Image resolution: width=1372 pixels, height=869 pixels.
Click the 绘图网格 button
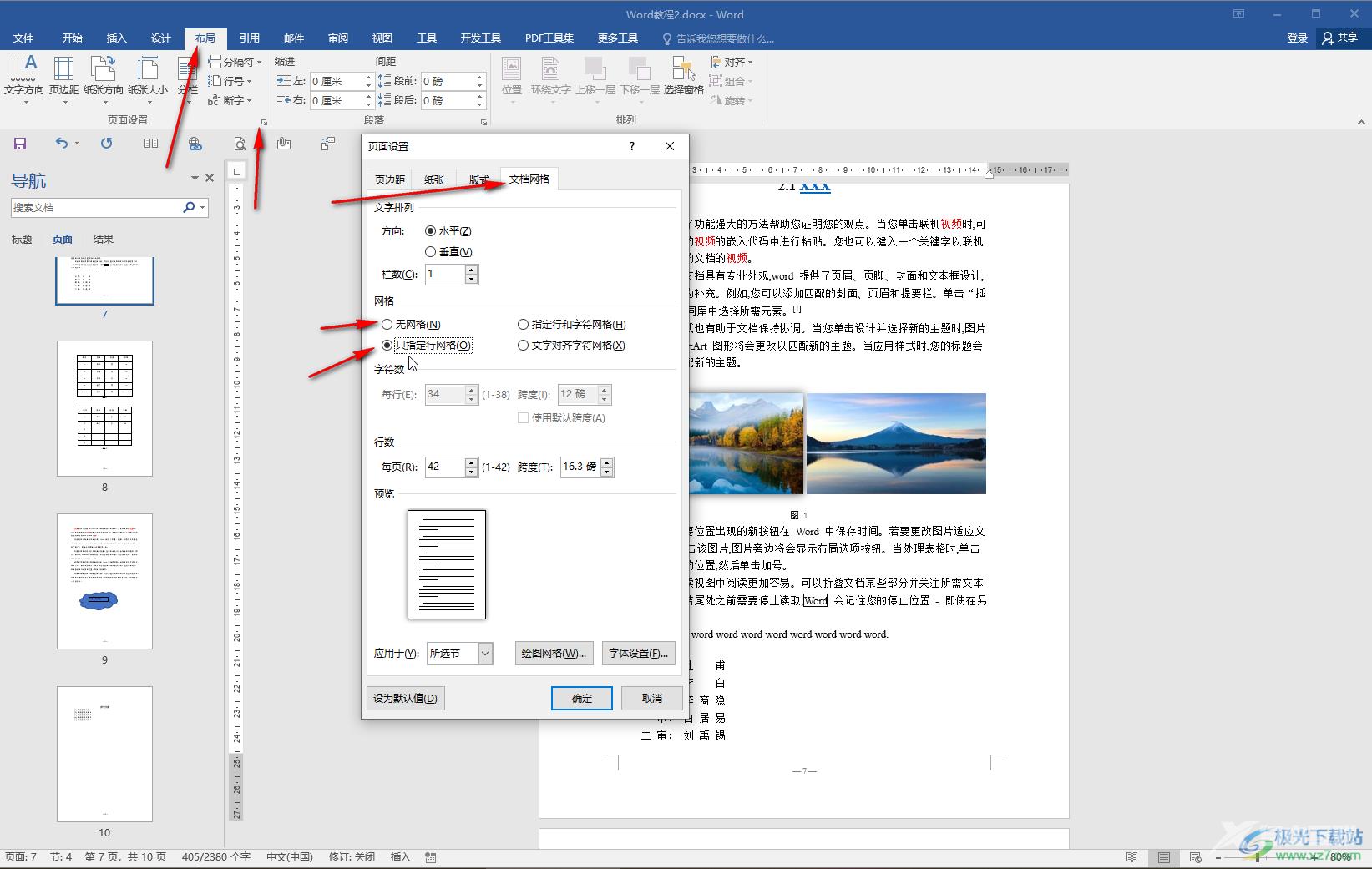click(554, 654)
